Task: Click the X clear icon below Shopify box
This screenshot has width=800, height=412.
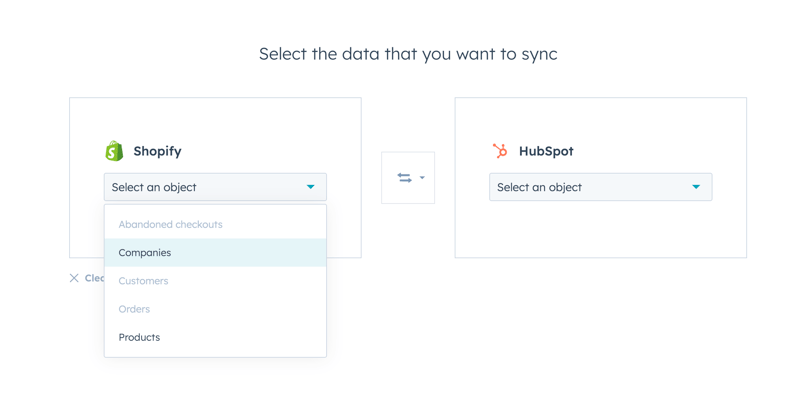Action: coord(74,278)
